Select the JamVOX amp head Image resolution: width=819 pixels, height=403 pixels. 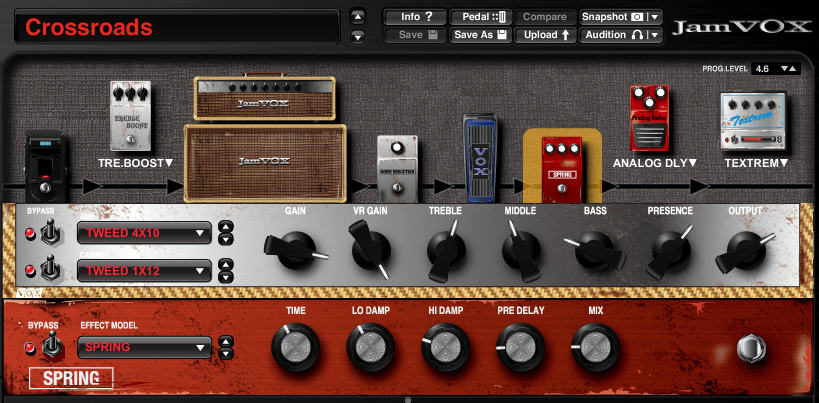(x=264, y=98)
